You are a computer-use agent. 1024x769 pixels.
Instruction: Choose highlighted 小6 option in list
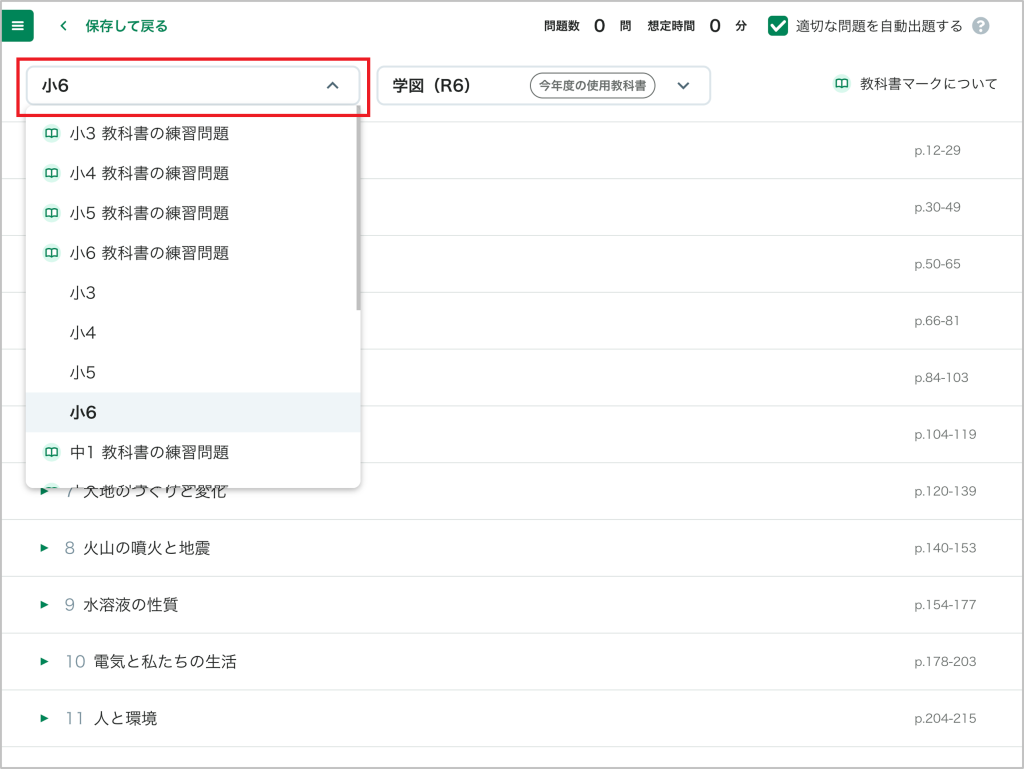click(193, 413)
